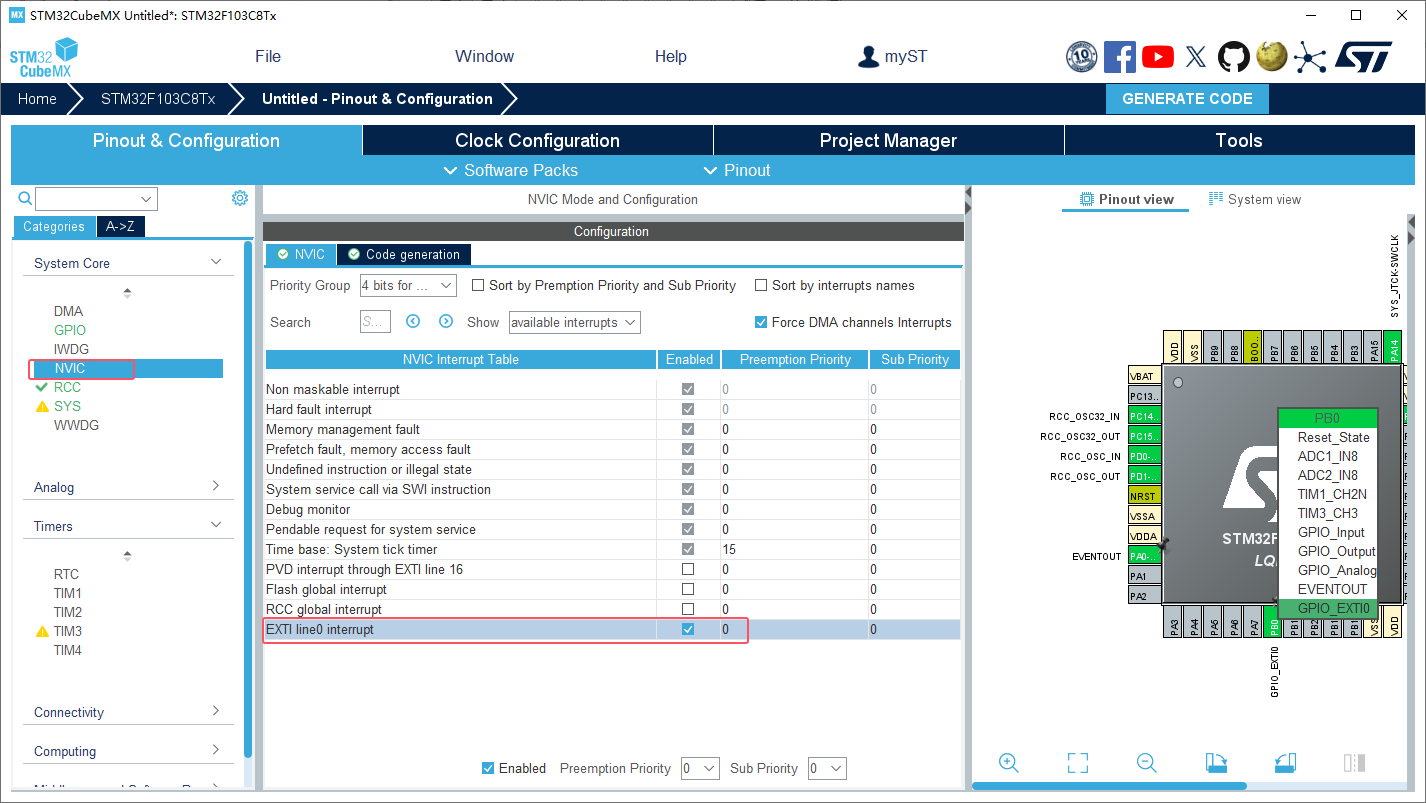Switch to Clock Configuration tab
The image size is (1426, 803).
[x=538, y=140]
